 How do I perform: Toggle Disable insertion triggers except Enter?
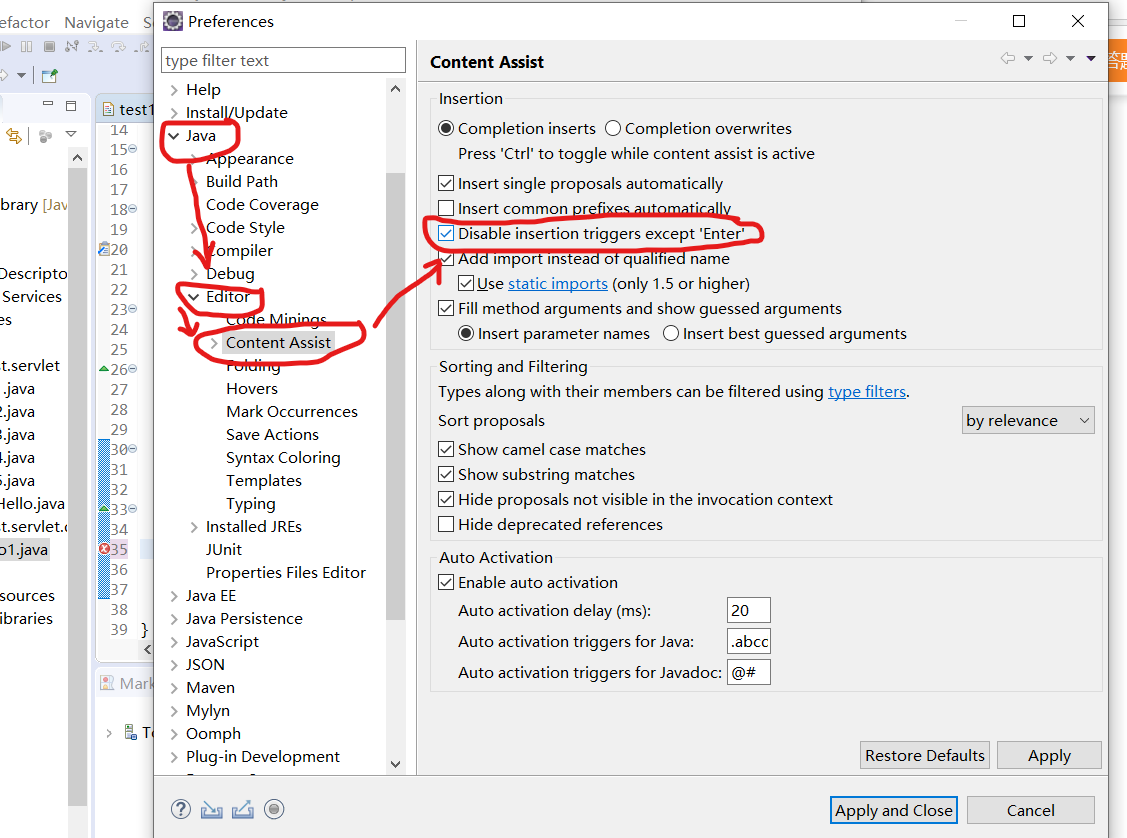pos(446,234)
